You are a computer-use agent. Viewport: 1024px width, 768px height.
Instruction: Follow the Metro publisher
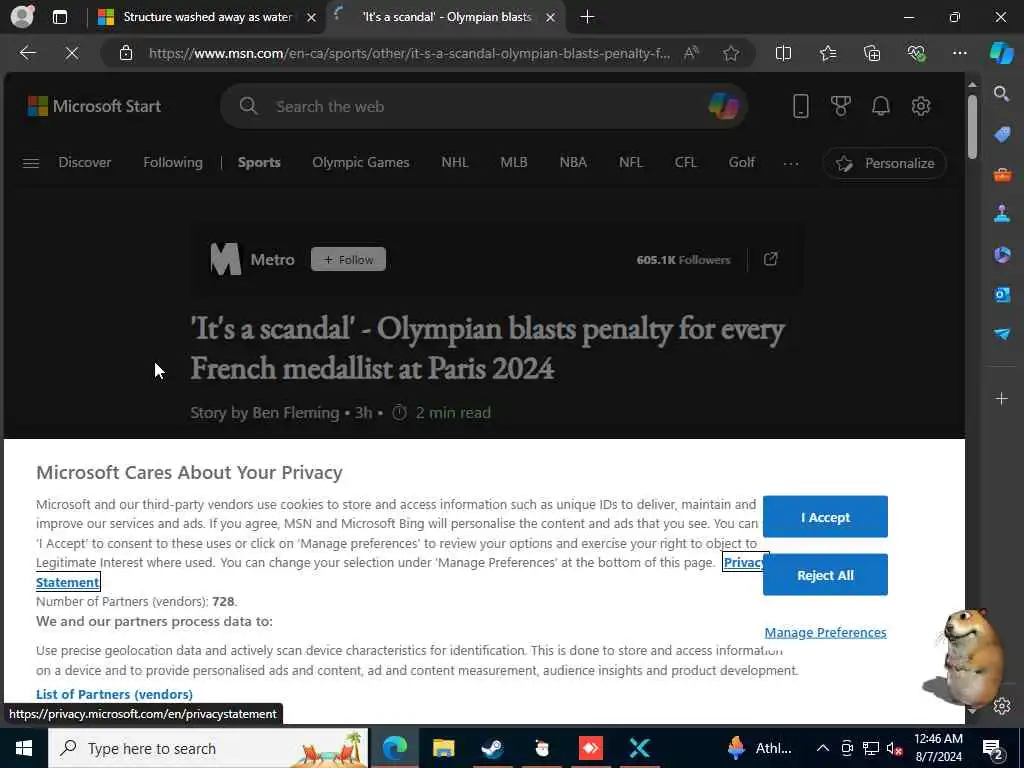[x=348, y=259]
